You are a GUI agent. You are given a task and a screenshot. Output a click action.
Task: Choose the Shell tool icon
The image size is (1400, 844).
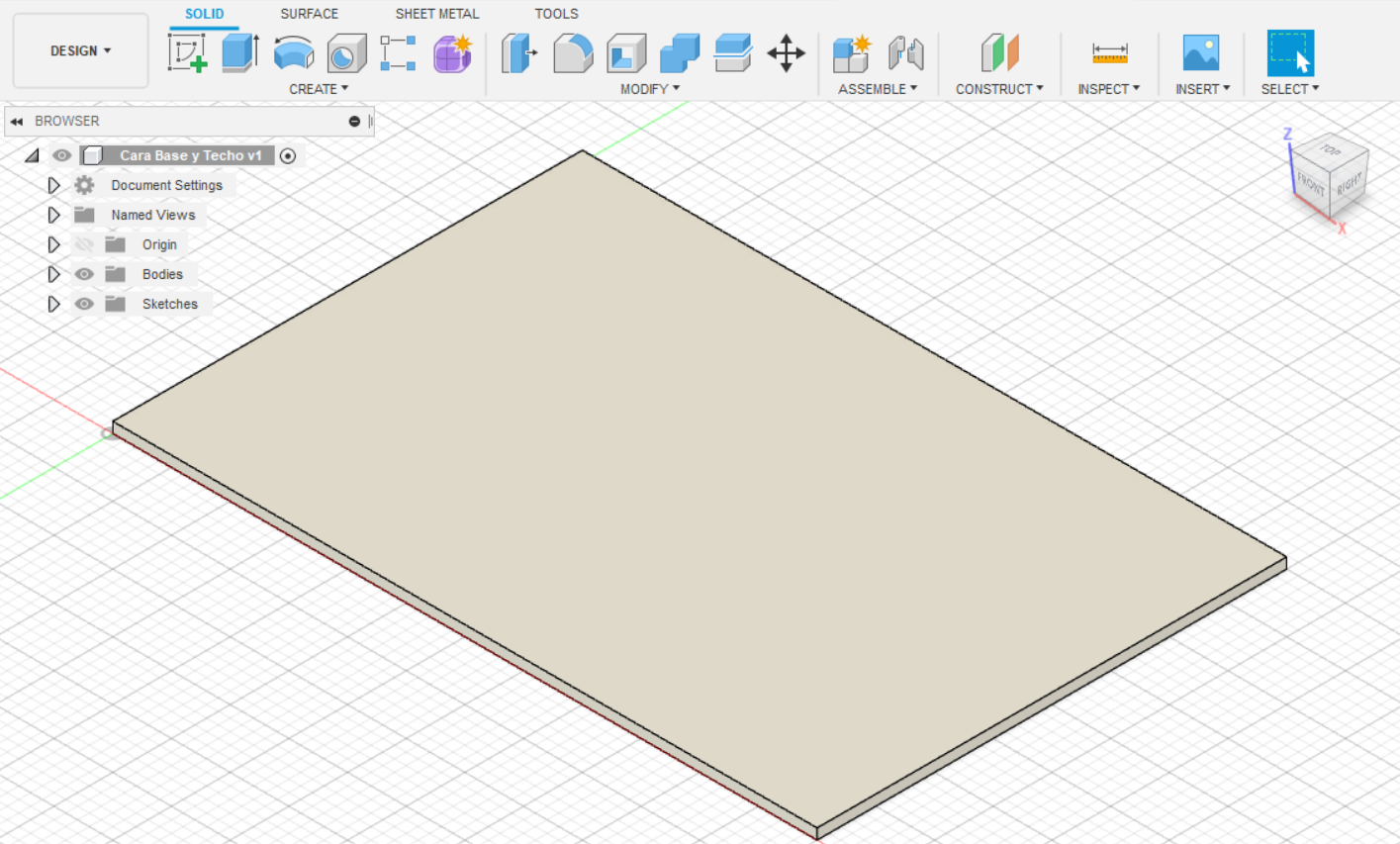pyautogui.click(x=626, y=53)
